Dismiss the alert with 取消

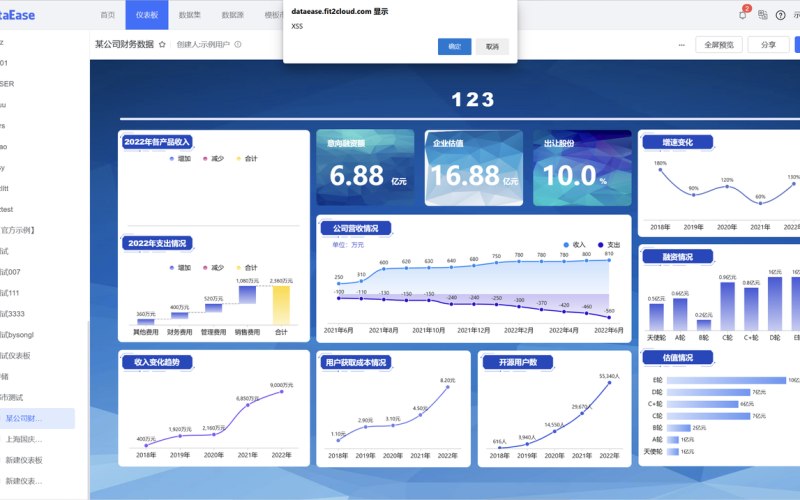[x=492, y=46]
